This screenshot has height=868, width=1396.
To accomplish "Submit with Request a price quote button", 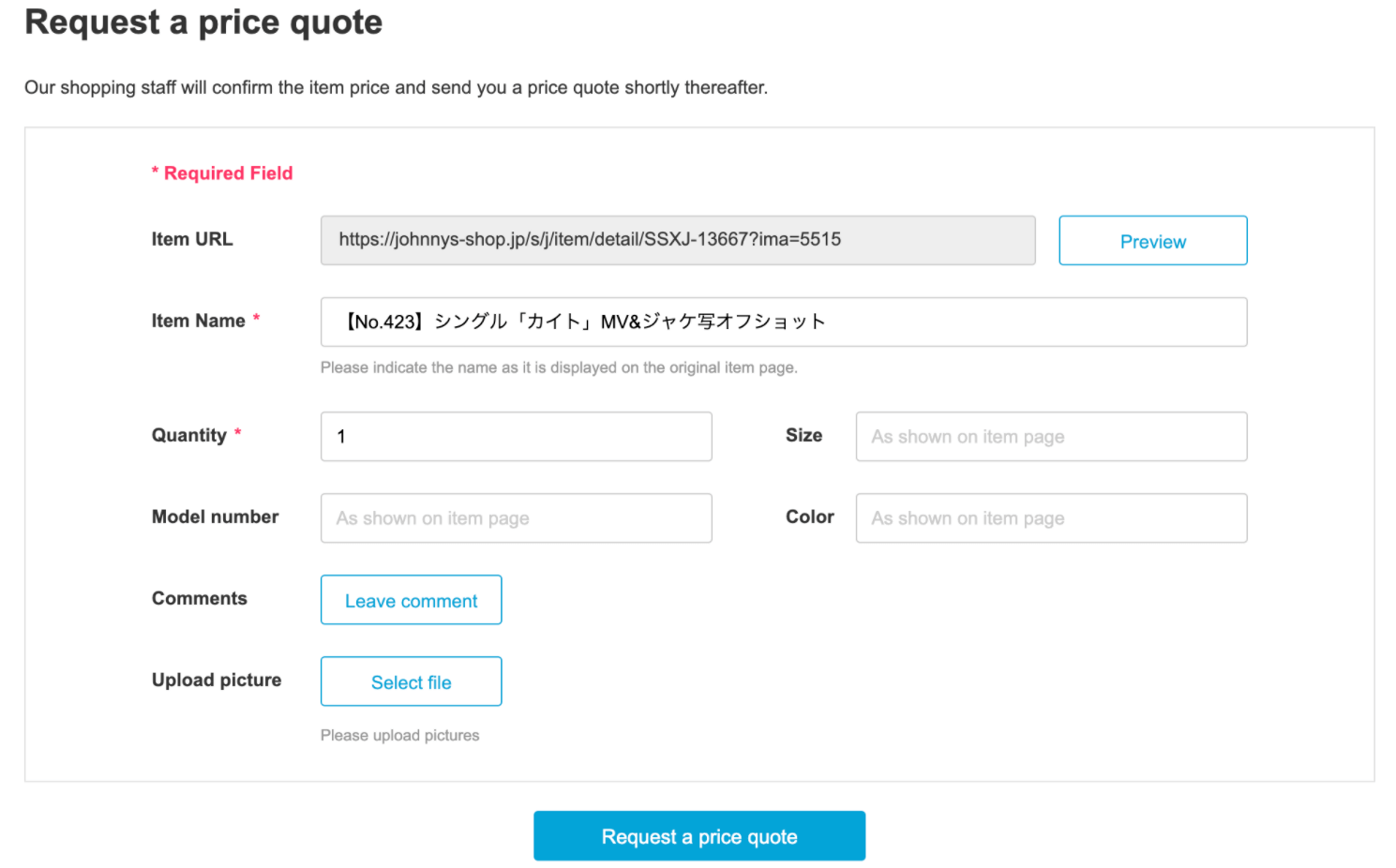I will point(699,836).
